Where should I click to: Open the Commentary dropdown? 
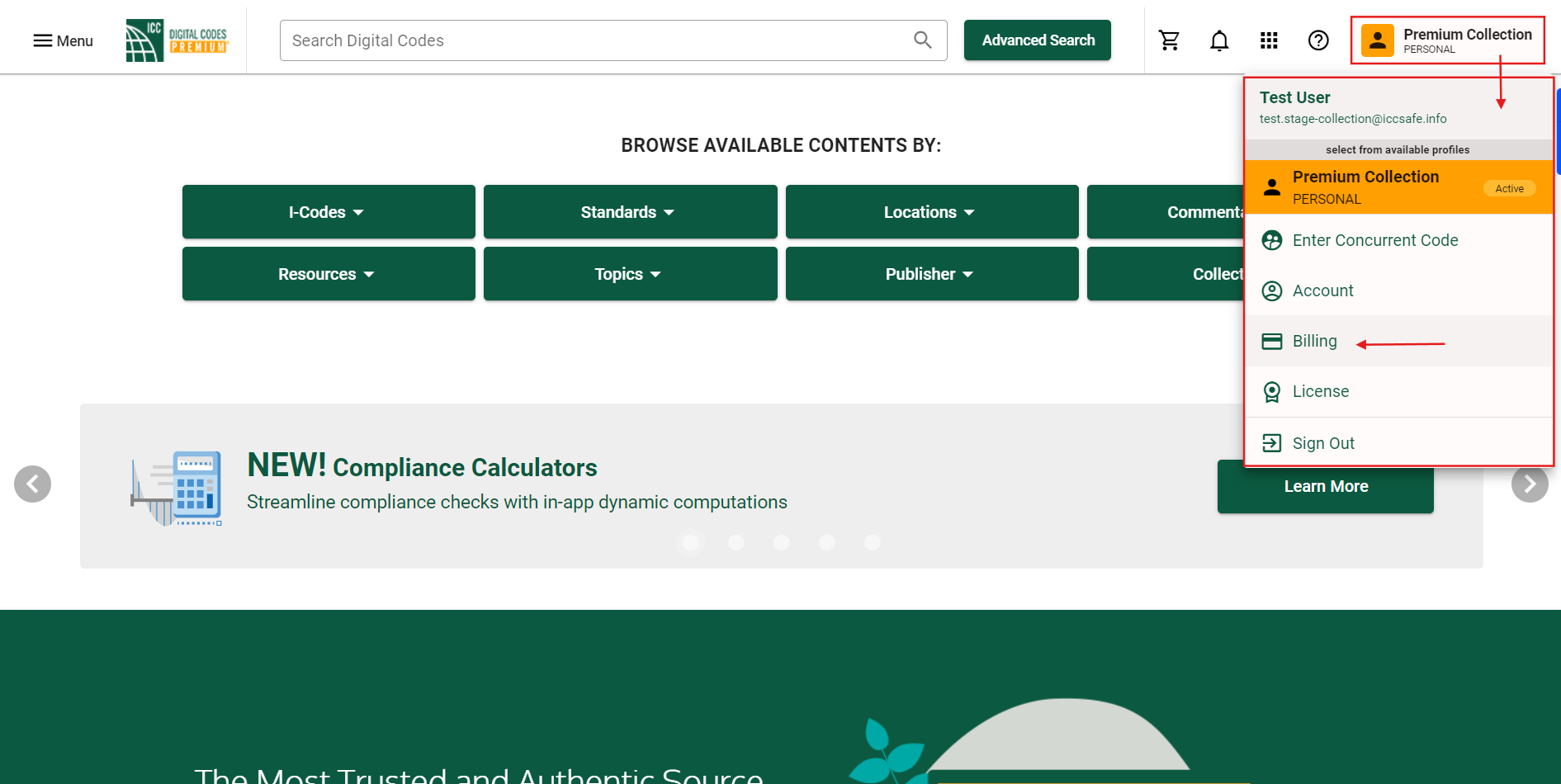tap(1166, 212)
